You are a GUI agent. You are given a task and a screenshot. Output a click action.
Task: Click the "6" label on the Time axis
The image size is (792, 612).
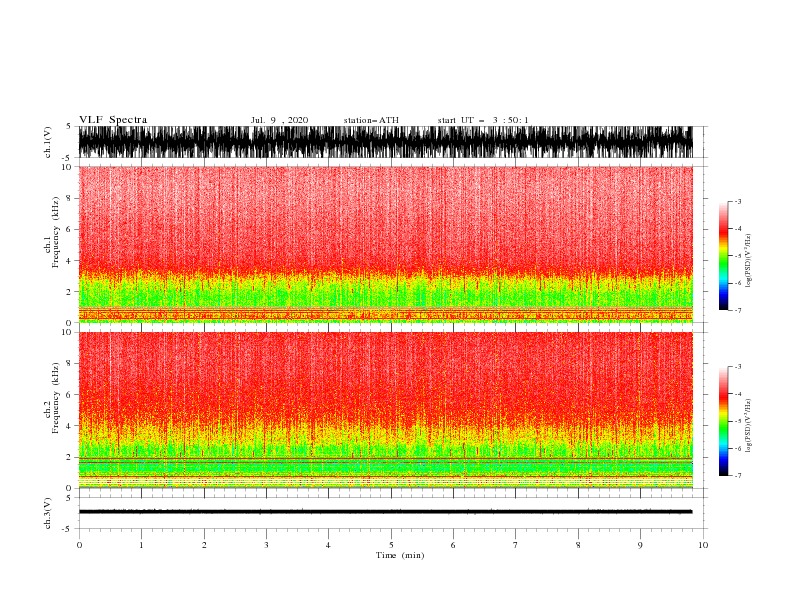[453, 545]
